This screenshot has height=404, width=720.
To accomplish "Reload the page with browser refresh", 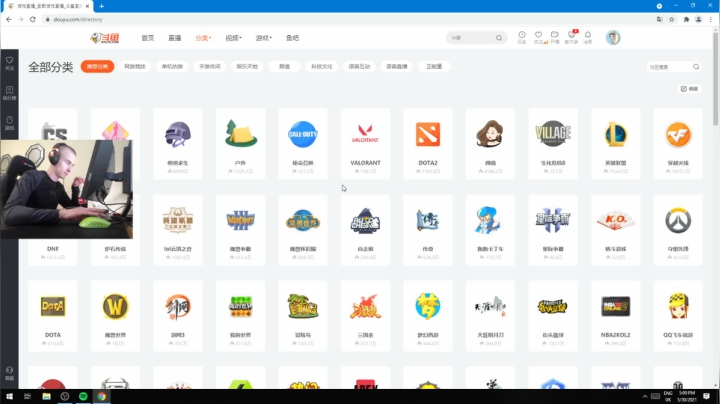I will [33, 19].
